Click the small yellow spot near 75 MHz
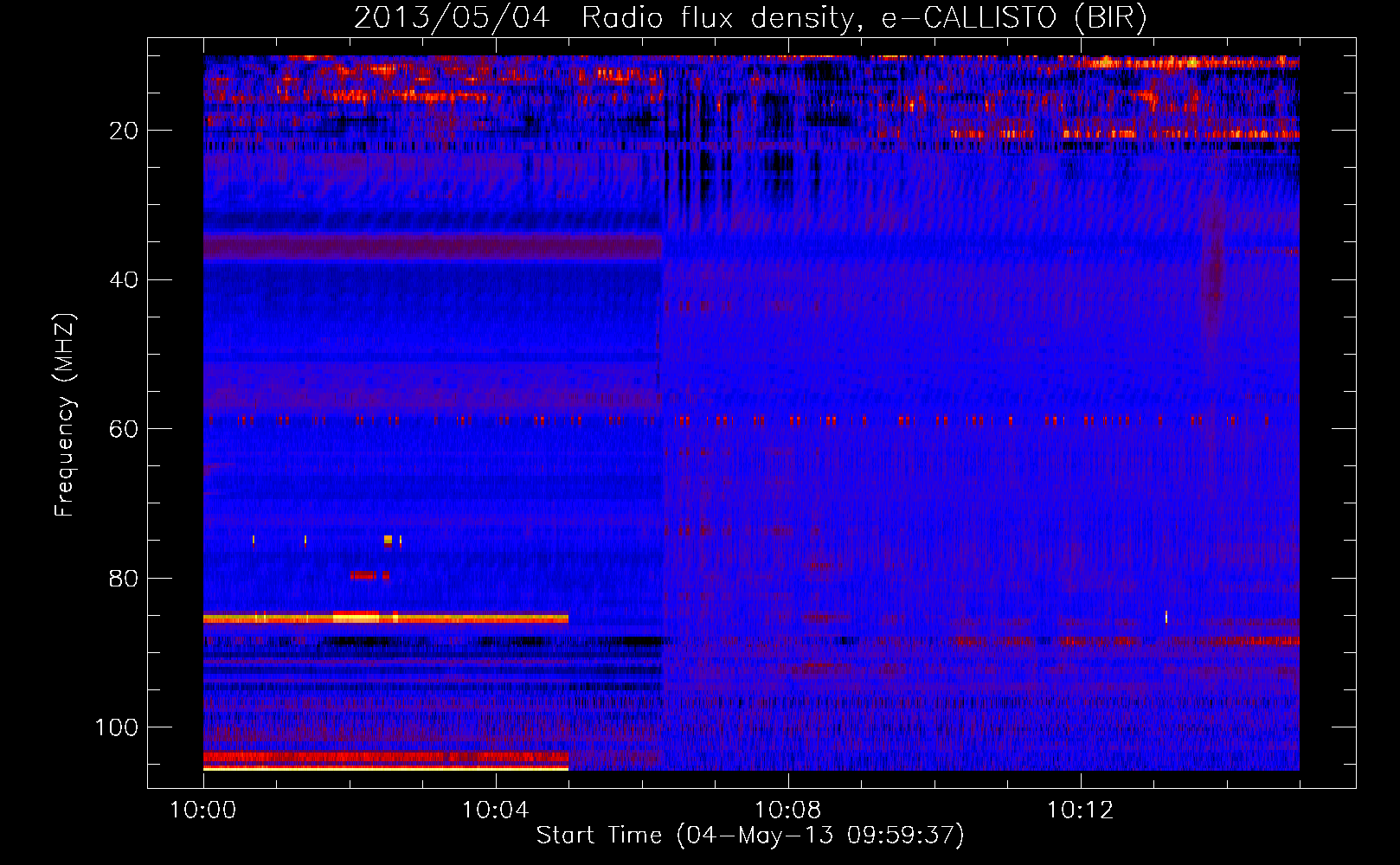This screenshot has height=865, width=1400. (x=388, y=540)
